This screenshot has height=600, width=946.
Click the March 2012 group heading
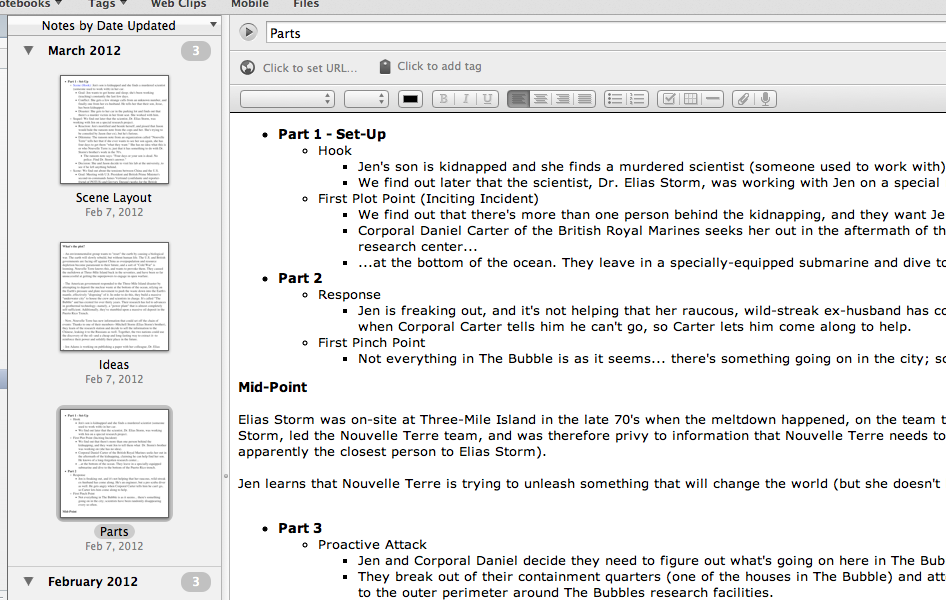(x=84, y=51)
